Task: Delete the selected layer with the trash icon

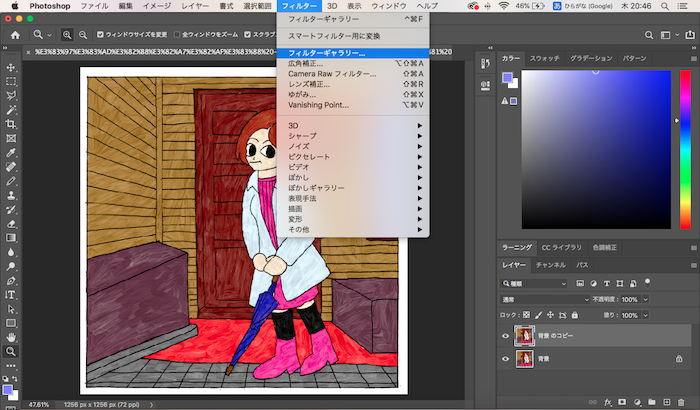Action: 681,402
